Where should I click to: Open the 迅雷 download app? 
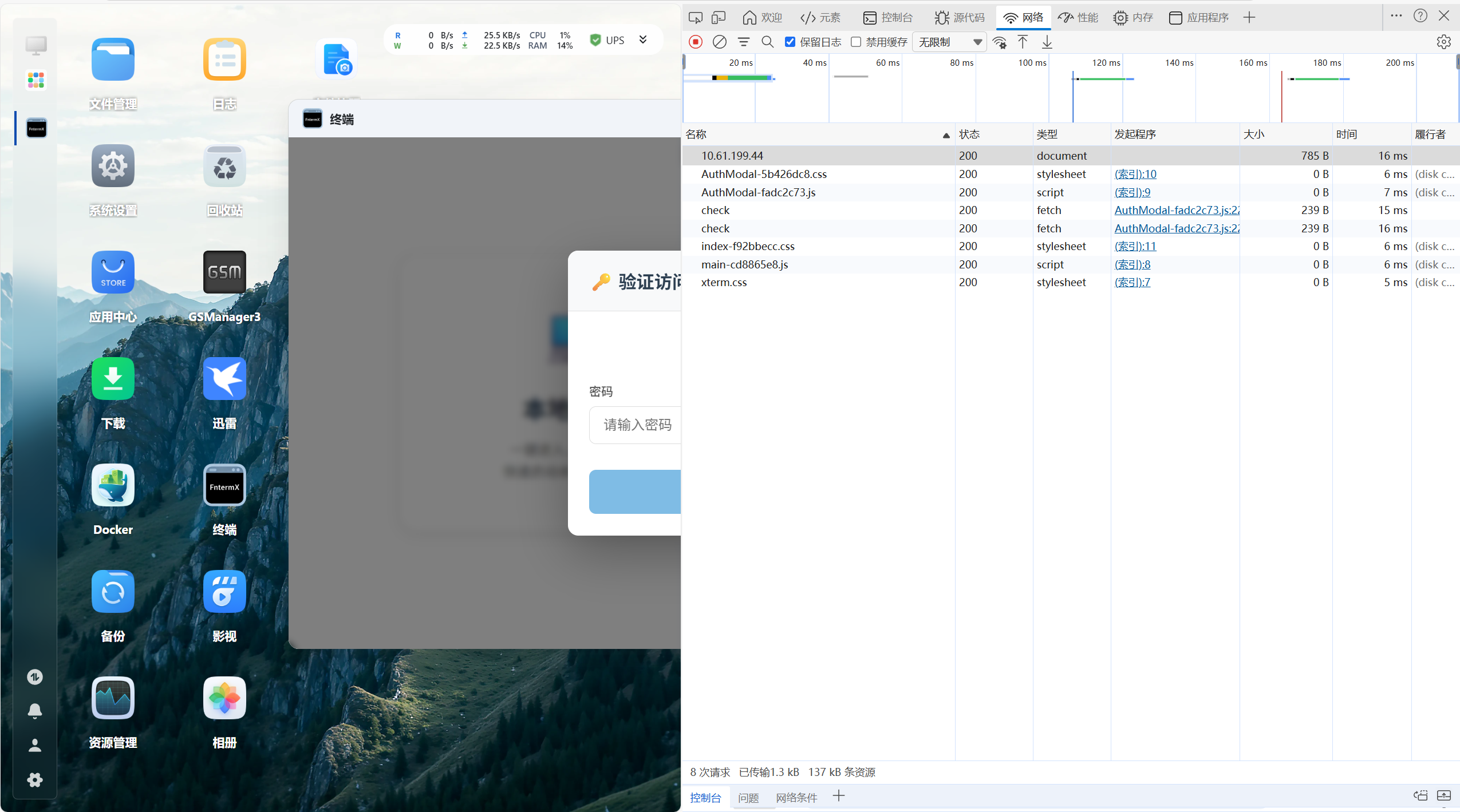tap(224, 378)
